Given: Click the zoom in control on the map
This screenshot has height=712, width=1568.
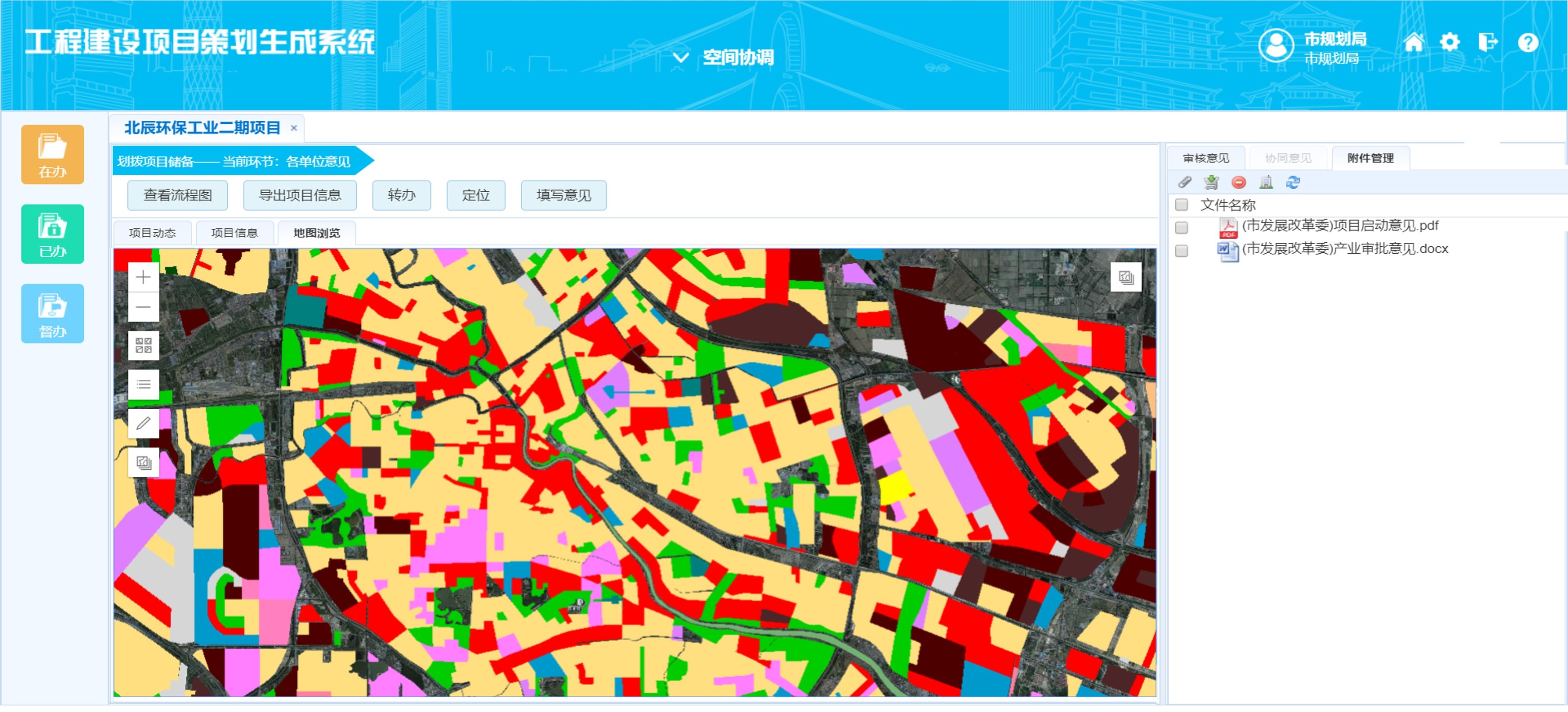Looking at the screenshot, I should 144,277.
